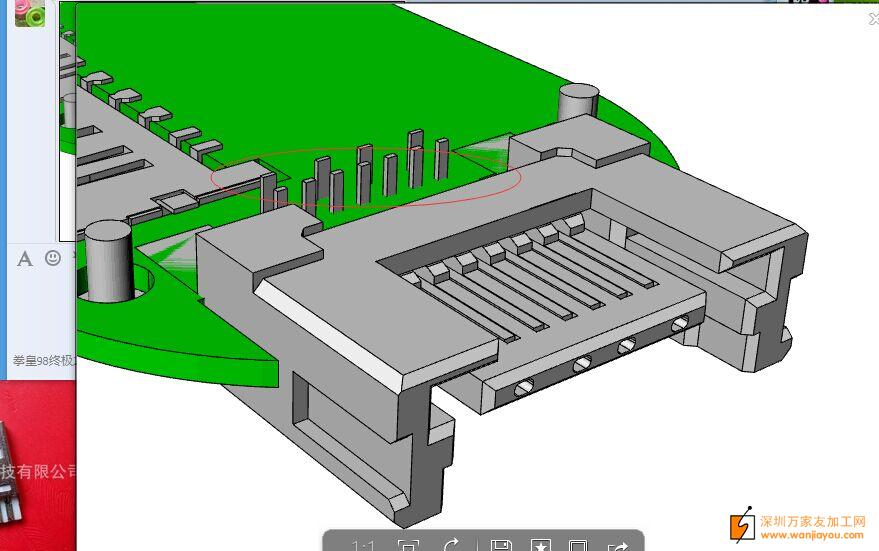Click the gray cylindrical post at the top right
Screen dimensions: 879x551
[x=578, y=104]
